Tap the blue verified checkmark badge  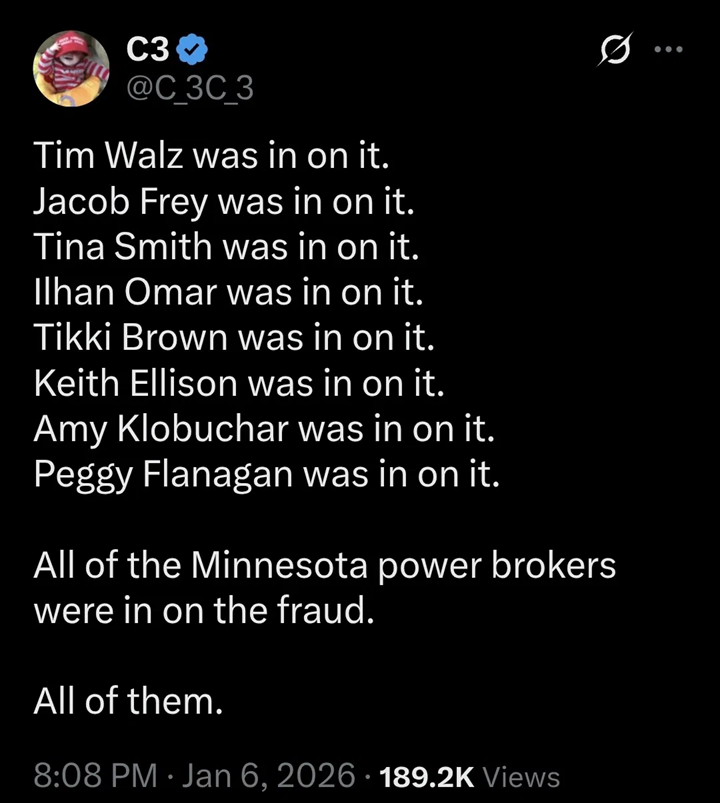coord(194,50)
